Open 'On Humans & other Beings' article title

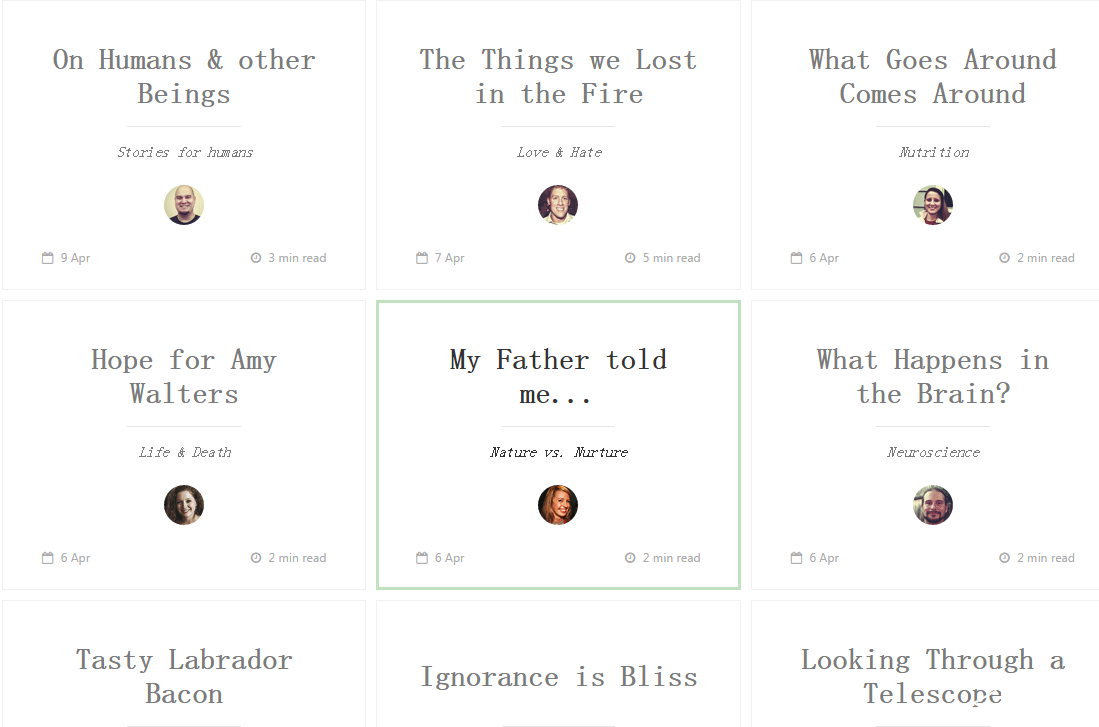pyautogui.click(x=184, y=77)
